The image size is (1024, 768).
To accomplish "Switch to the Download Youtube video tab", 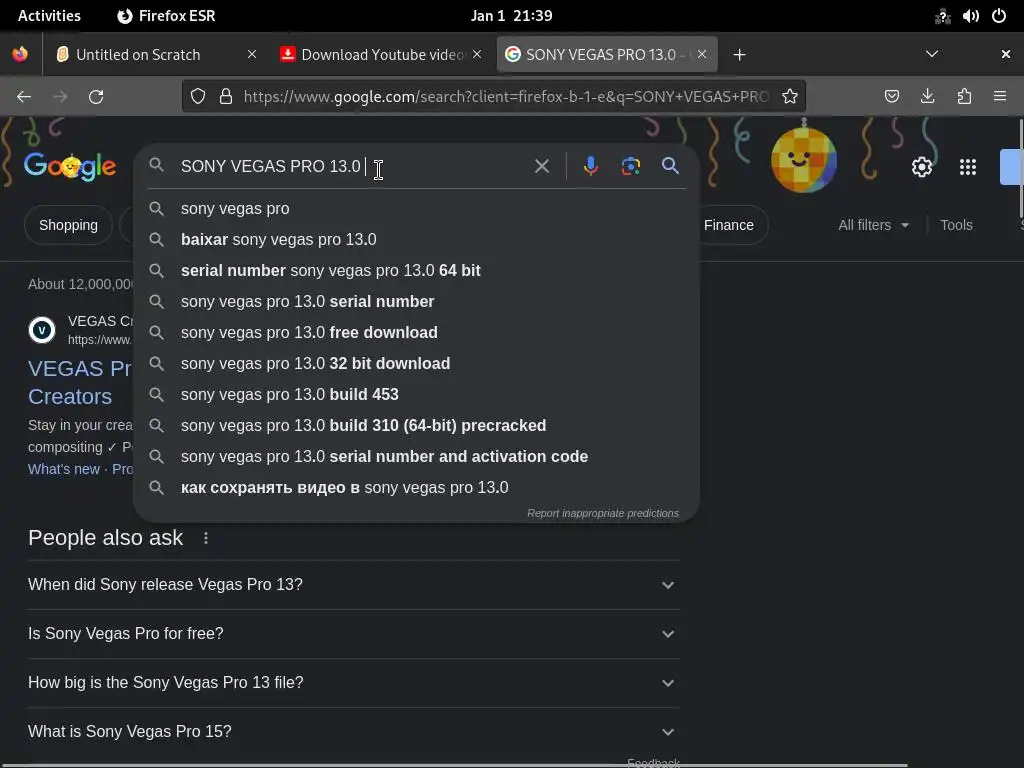I will coord(381,54).
